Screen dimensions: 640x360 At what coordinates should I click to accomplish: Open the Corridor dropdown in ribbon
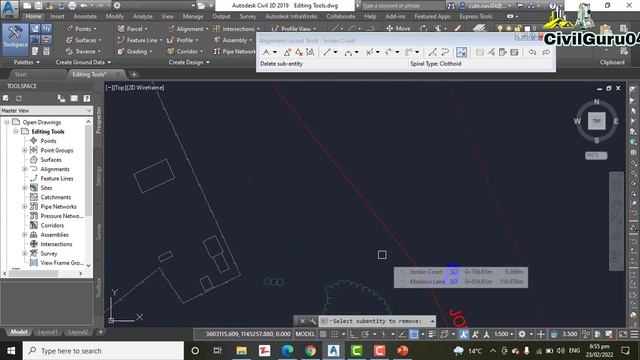185,51
